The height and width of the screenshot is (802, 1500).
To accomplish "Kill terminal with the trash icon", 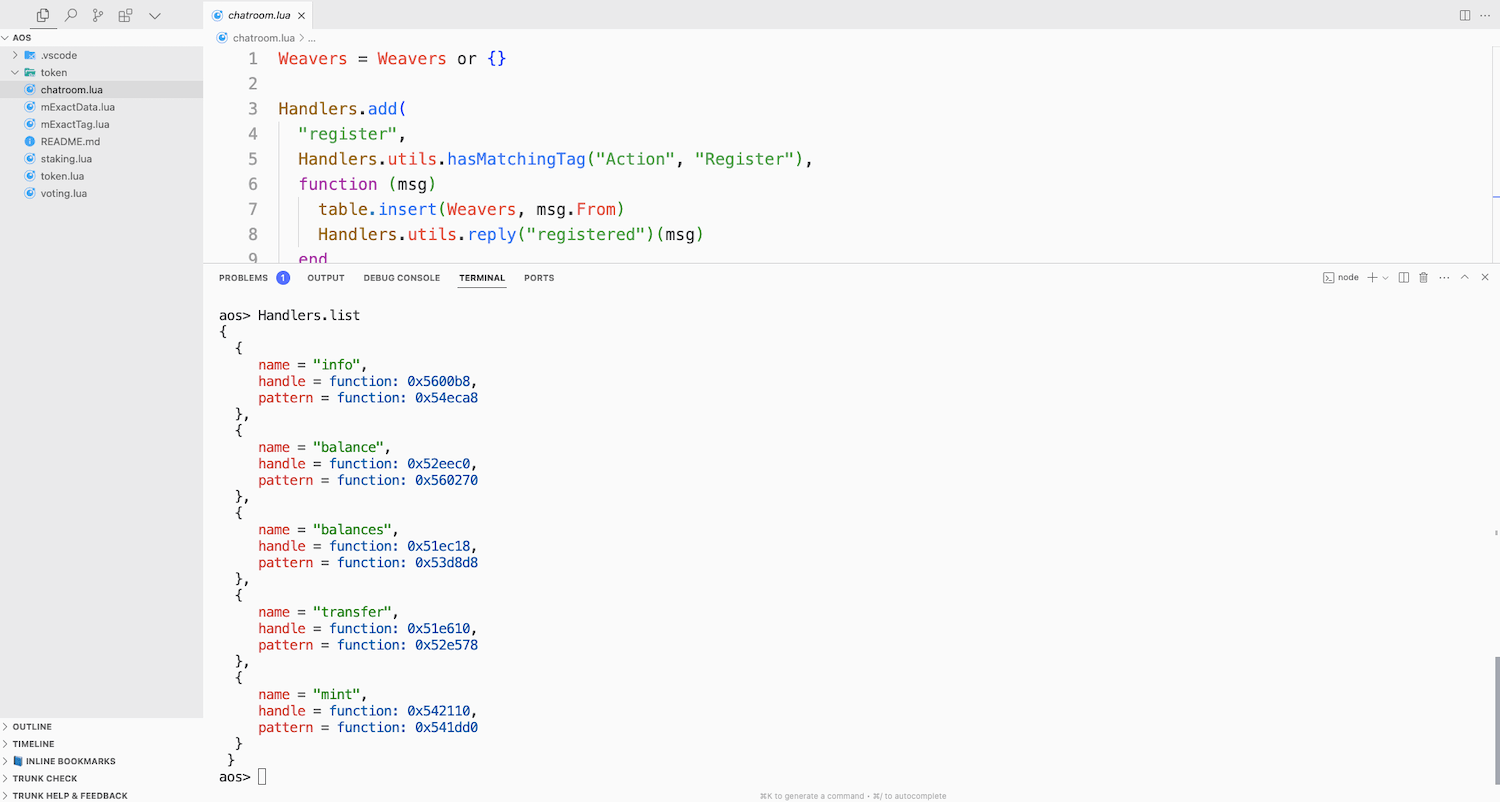I will pos(1423,277).
